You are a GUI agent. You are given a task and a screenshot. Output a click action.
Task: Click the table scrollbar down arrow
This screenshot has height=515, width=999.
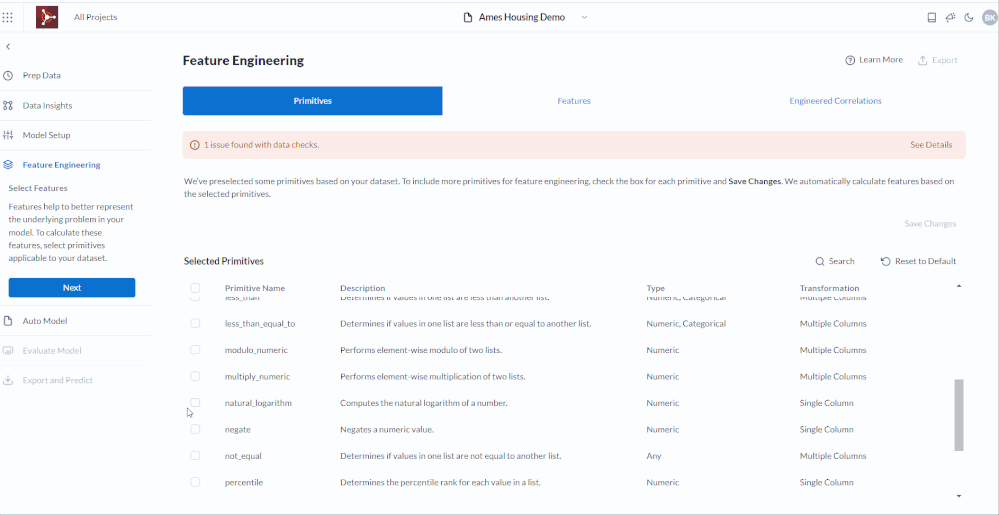[x=959, y=496]
